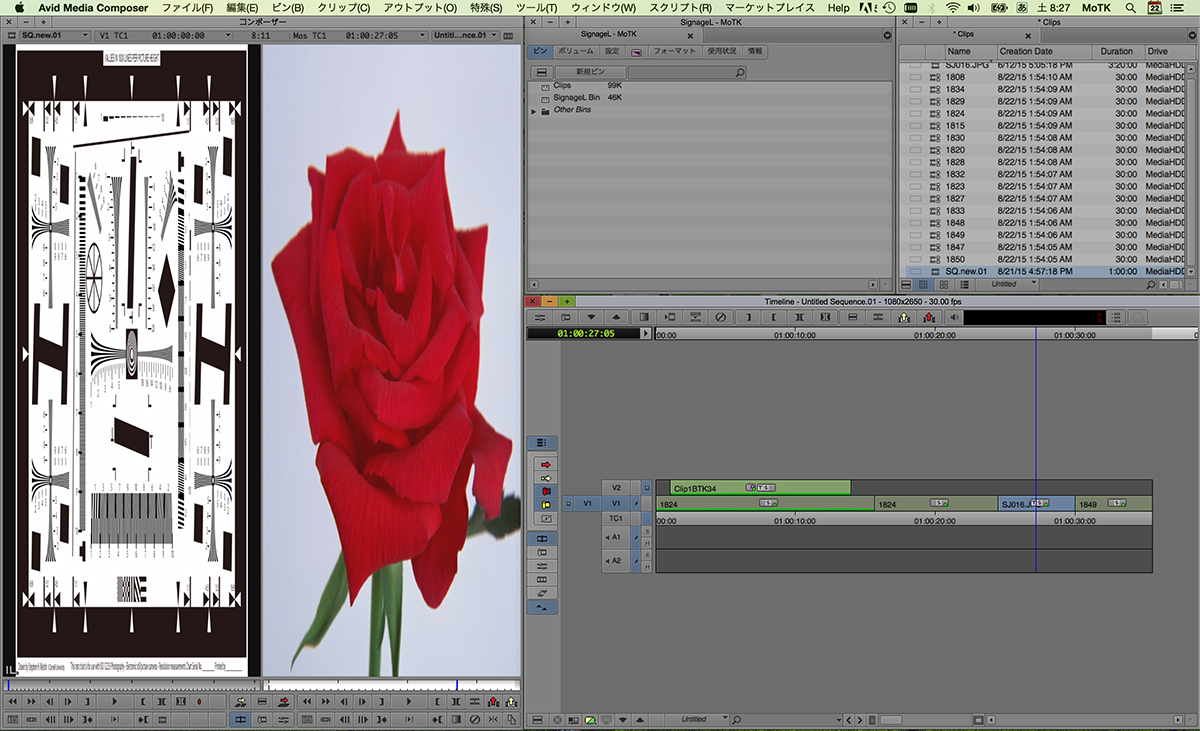Open the Wi-Fi status menu
This screenshot has width=1200, height=731.
coord(953,7)
